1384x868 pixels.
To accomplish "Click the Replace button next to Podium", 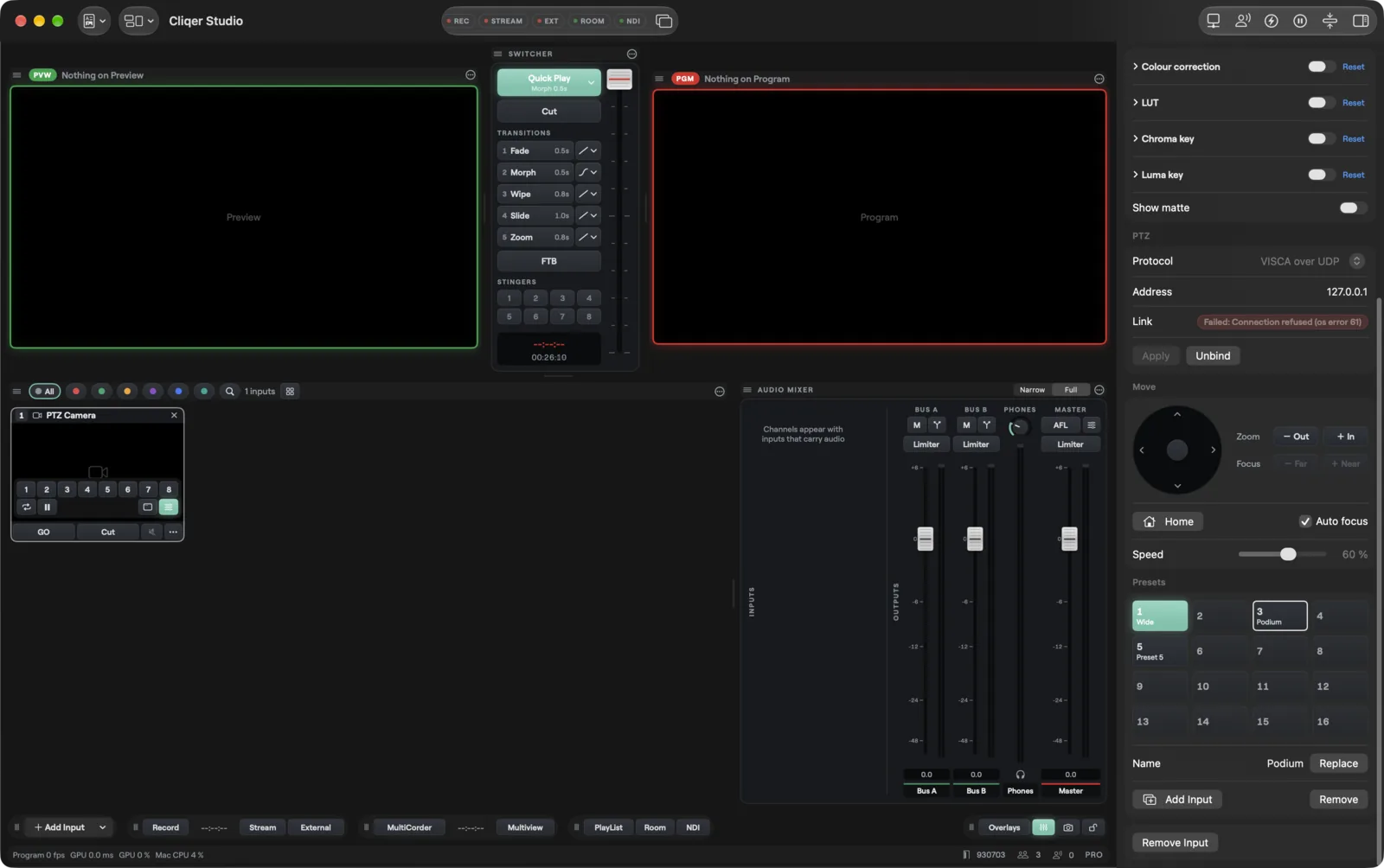I will pyautogui.click(x=1339, y=763).
